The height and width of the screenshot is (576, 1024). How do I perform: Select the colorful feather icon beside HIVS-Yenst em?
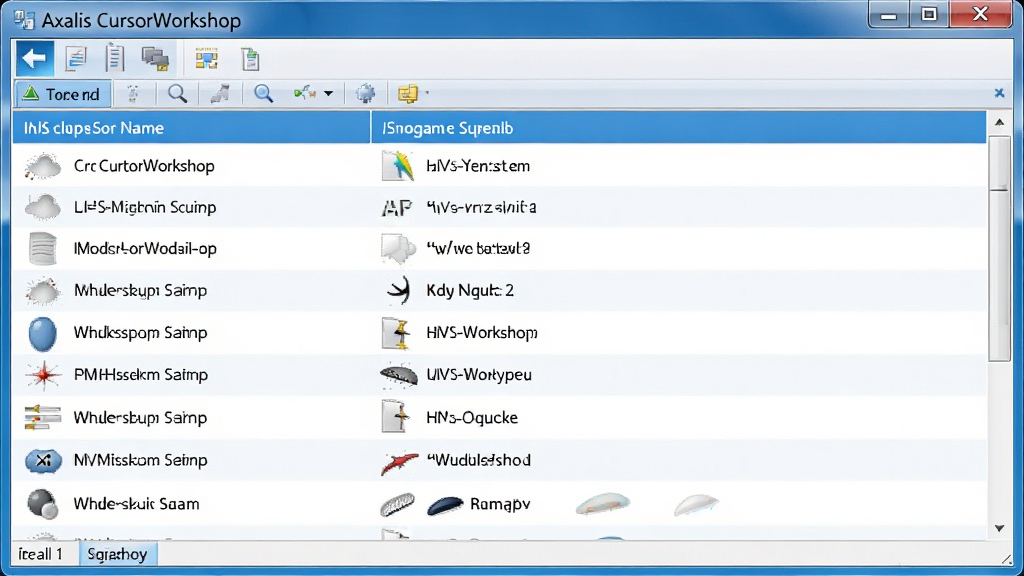coord(398,166)
